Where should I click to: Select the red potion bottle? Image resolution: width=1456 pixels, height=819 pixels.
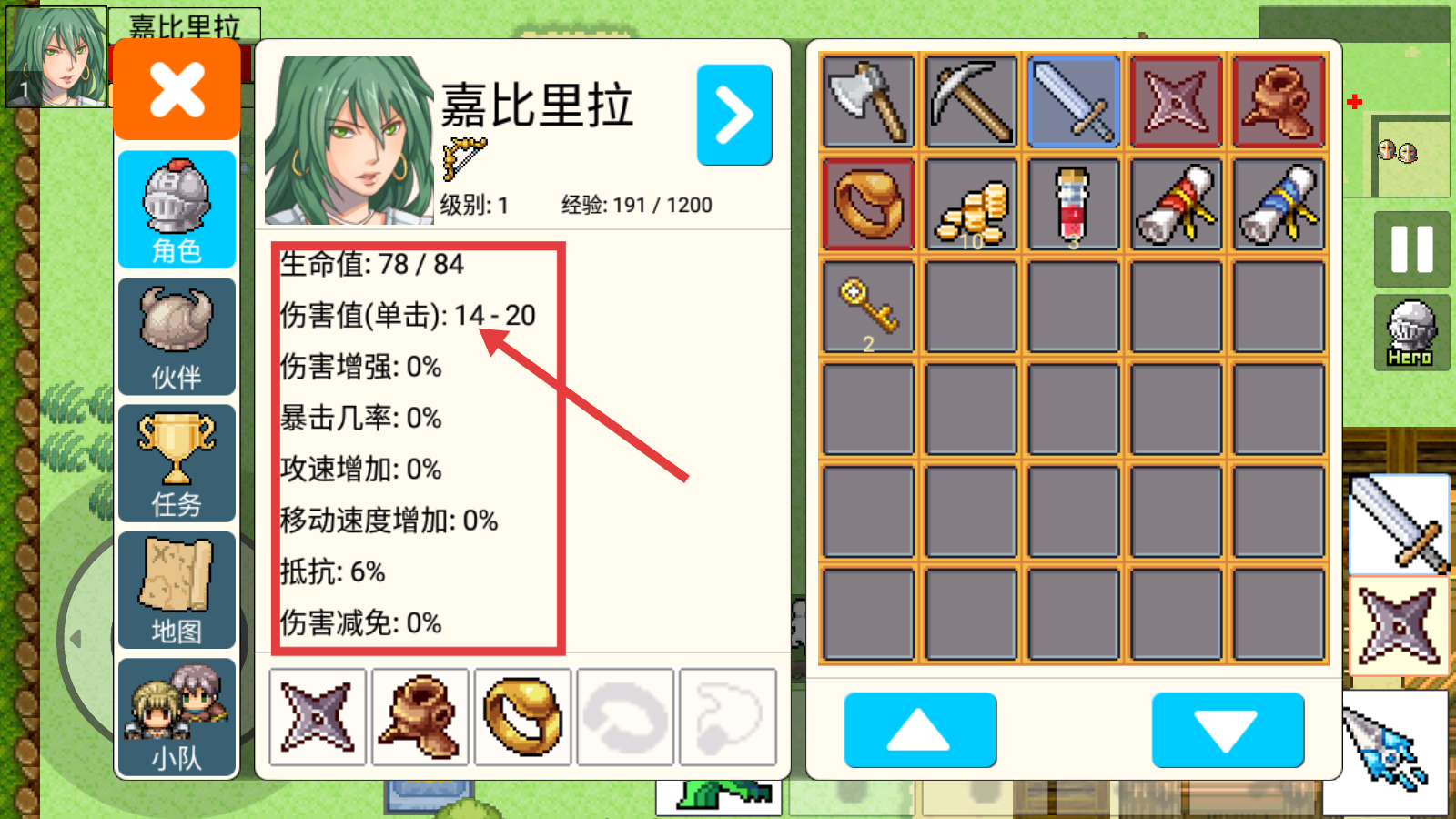tap(1074, 203)
